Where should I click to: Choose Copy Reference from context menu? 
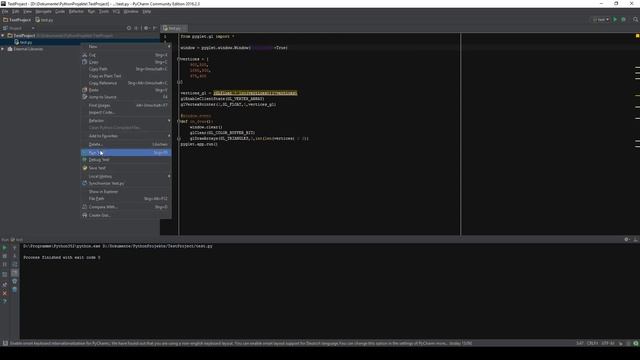click(126, 83)
